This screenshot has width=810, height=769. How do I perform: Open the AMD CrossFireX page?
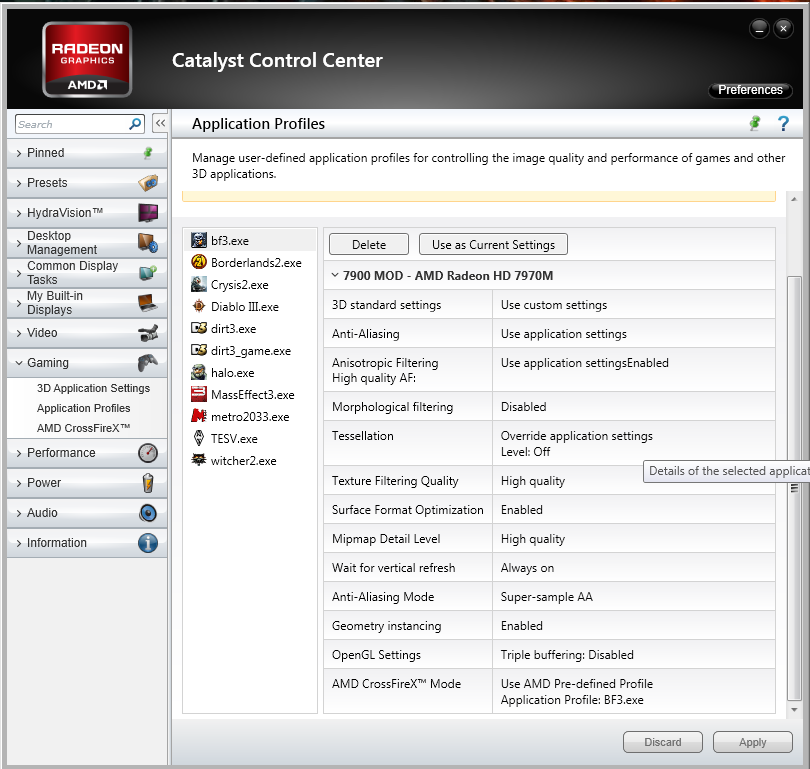[84, 428]
